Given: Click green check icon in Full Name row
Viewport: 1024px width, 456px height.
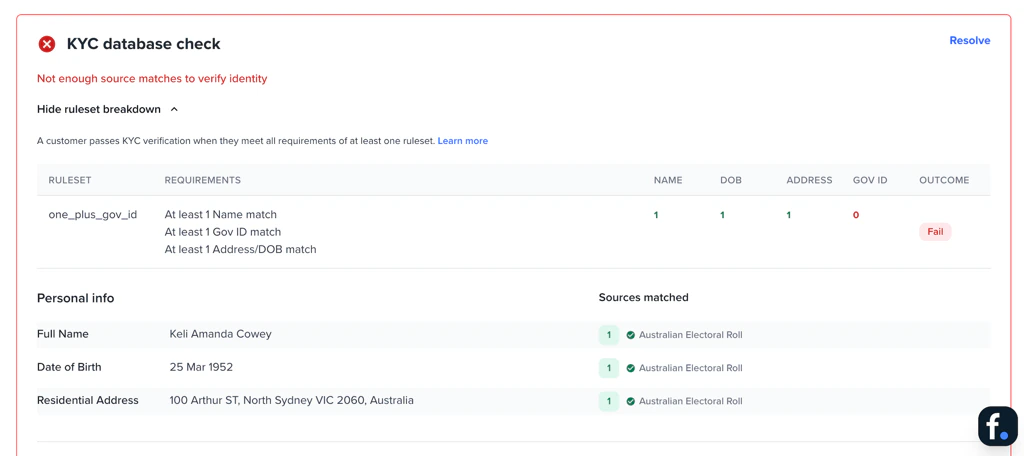Looking at the screenshot, I should [631, 335].
